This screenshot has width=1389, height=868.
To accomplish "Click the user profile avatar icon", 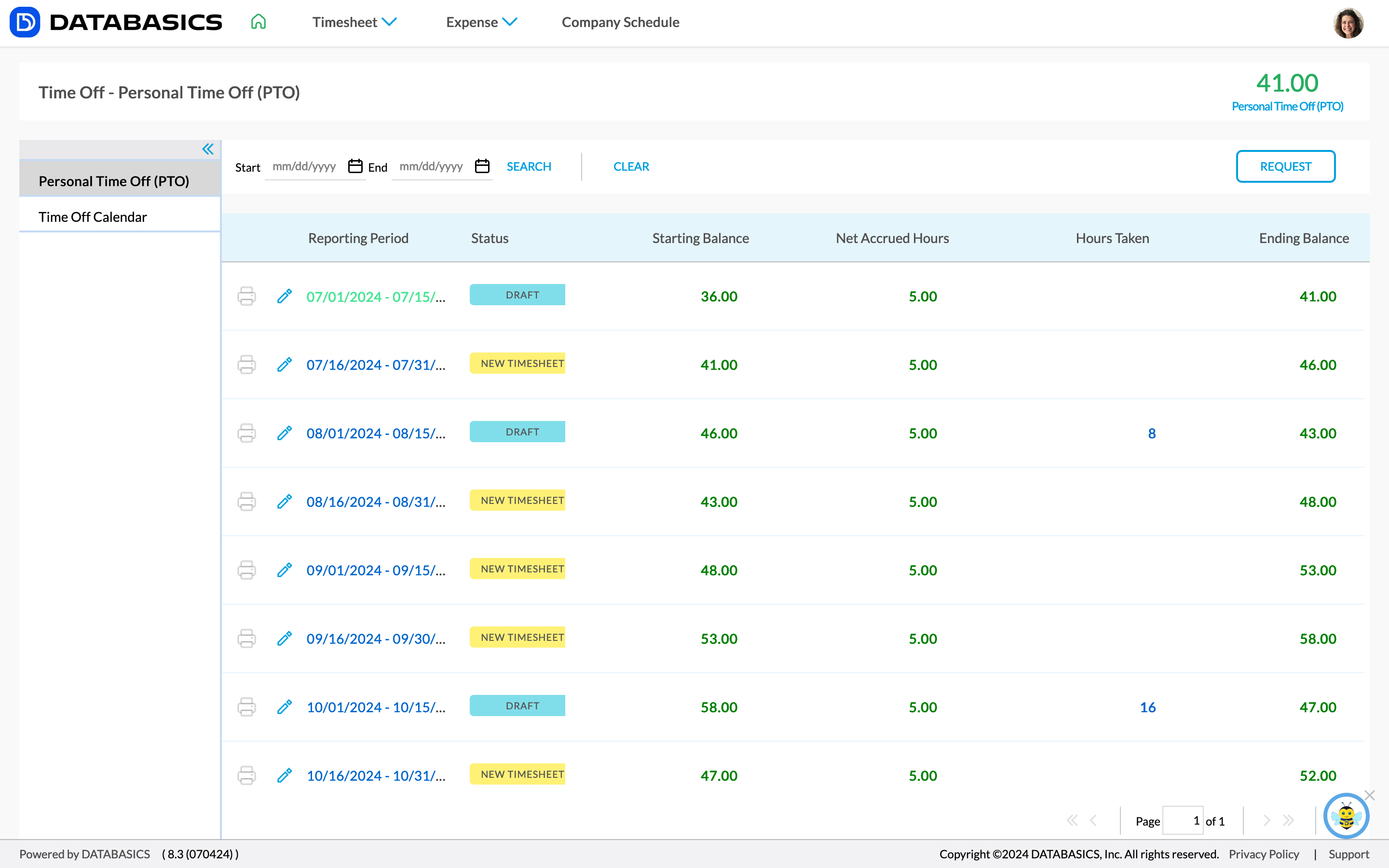I will click(1348, 21).
